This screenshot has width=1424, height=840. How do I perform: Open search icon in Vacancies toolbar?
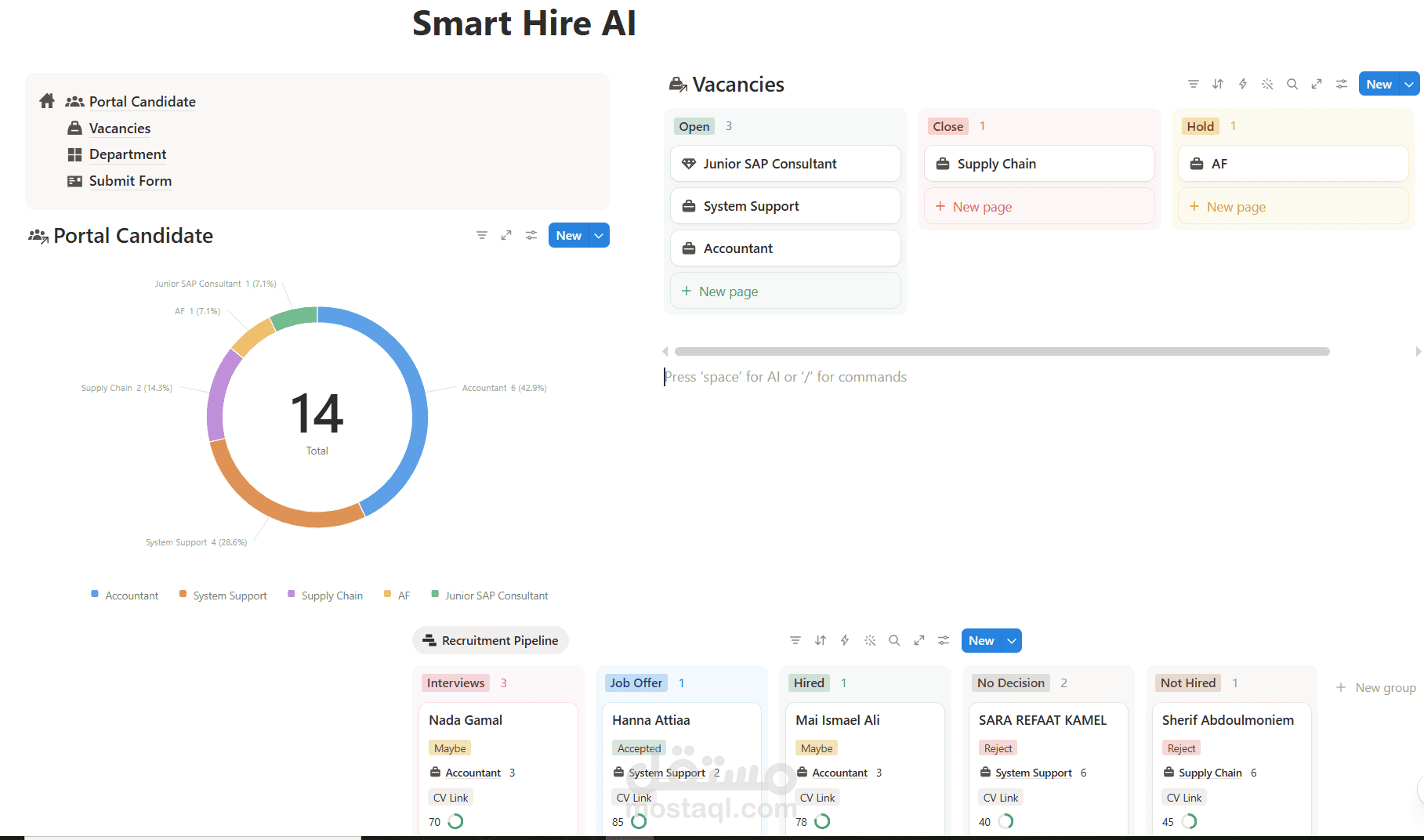(1292, 84)
